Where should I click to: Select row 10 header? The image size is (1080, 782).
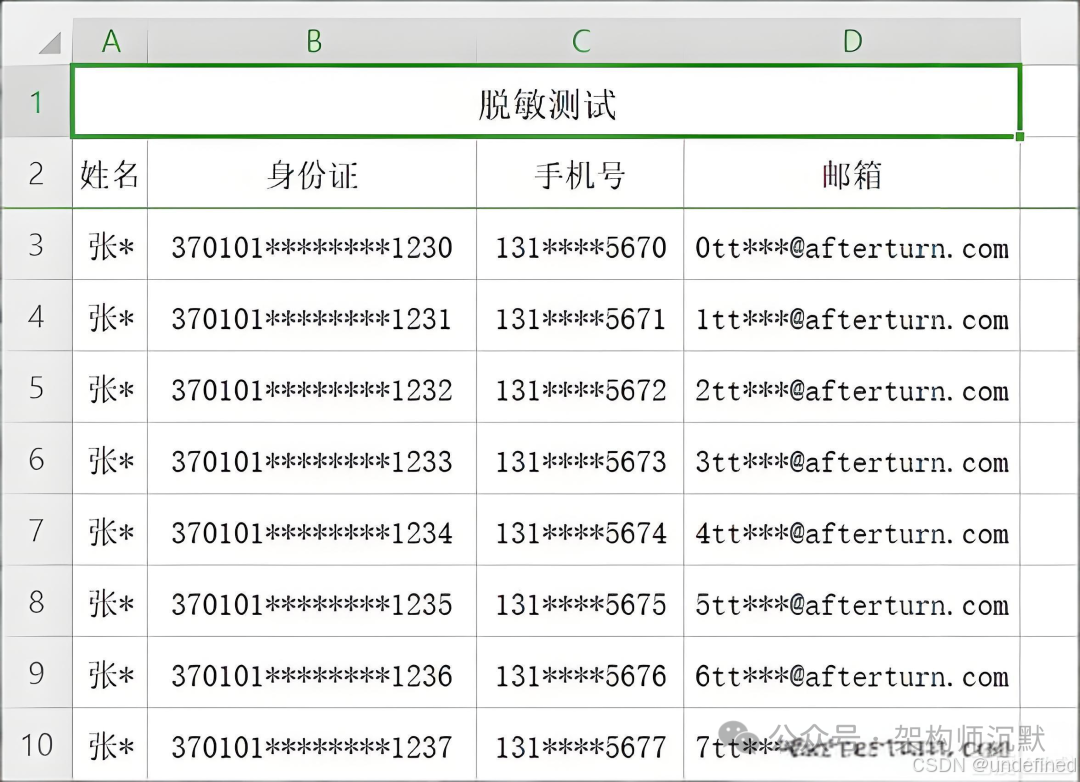click(36, 745)
